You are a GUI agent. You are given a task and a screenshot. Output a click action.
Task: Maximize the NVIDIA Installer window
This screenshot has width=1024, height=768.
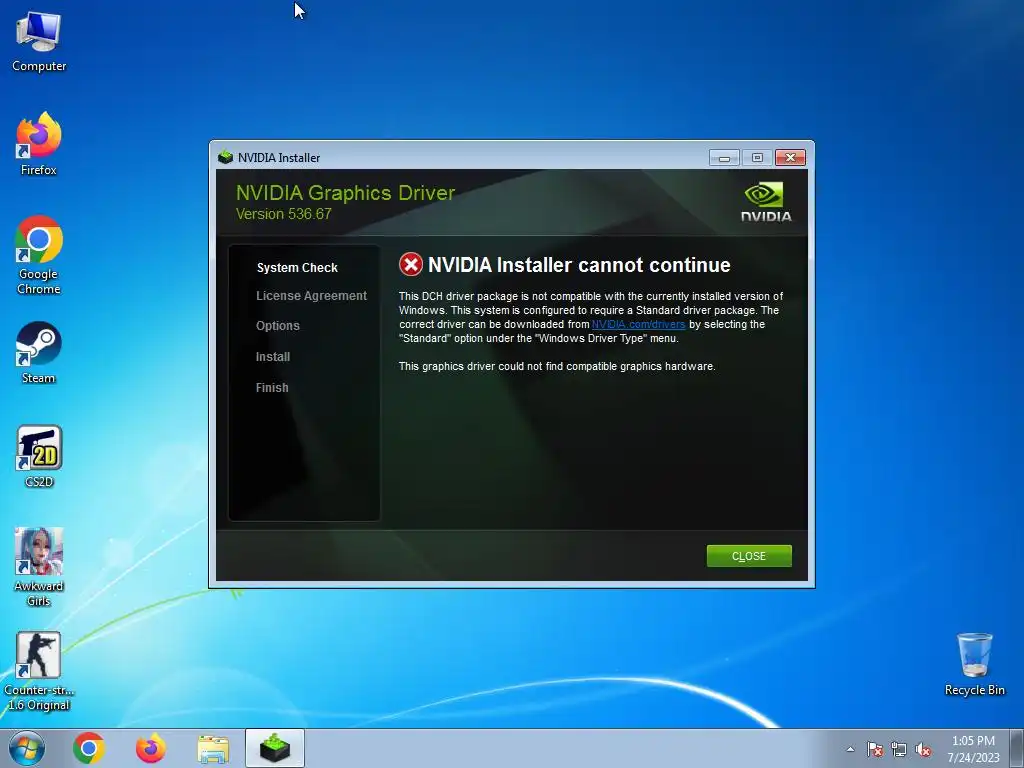[757, 157]
